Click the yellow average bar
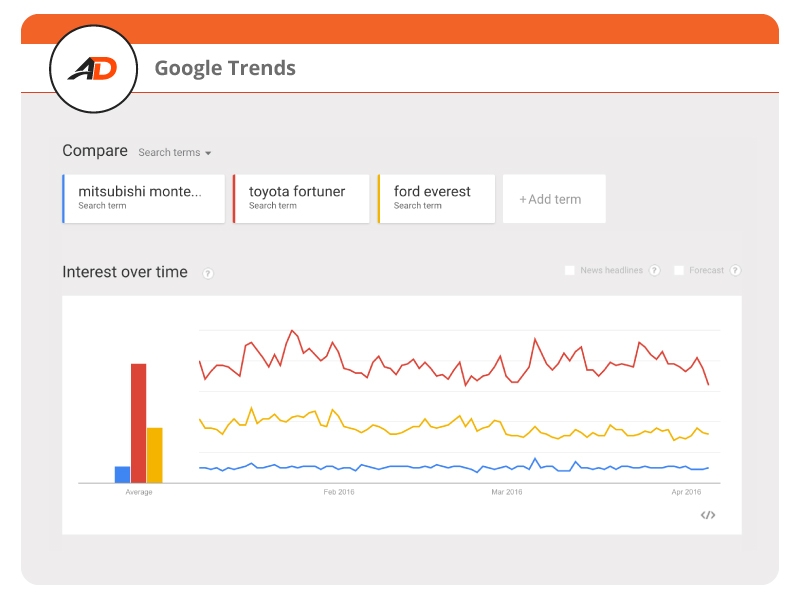 coord(155,455)
